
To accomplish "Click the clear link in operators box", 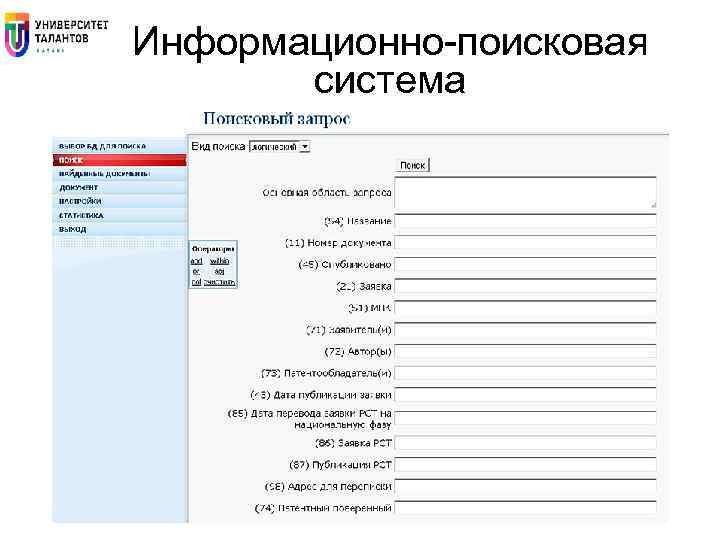I will (219, 281).
